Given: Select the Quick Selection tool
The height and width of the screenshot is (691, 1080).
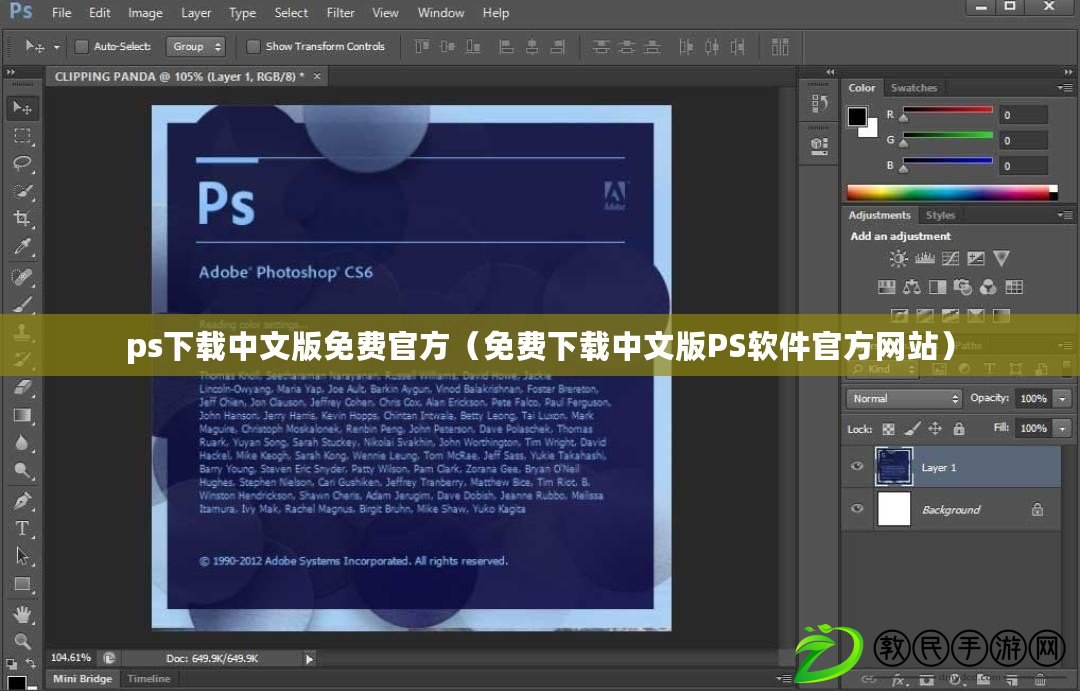Looking at the screenshot, I should (x=22, y=192).
